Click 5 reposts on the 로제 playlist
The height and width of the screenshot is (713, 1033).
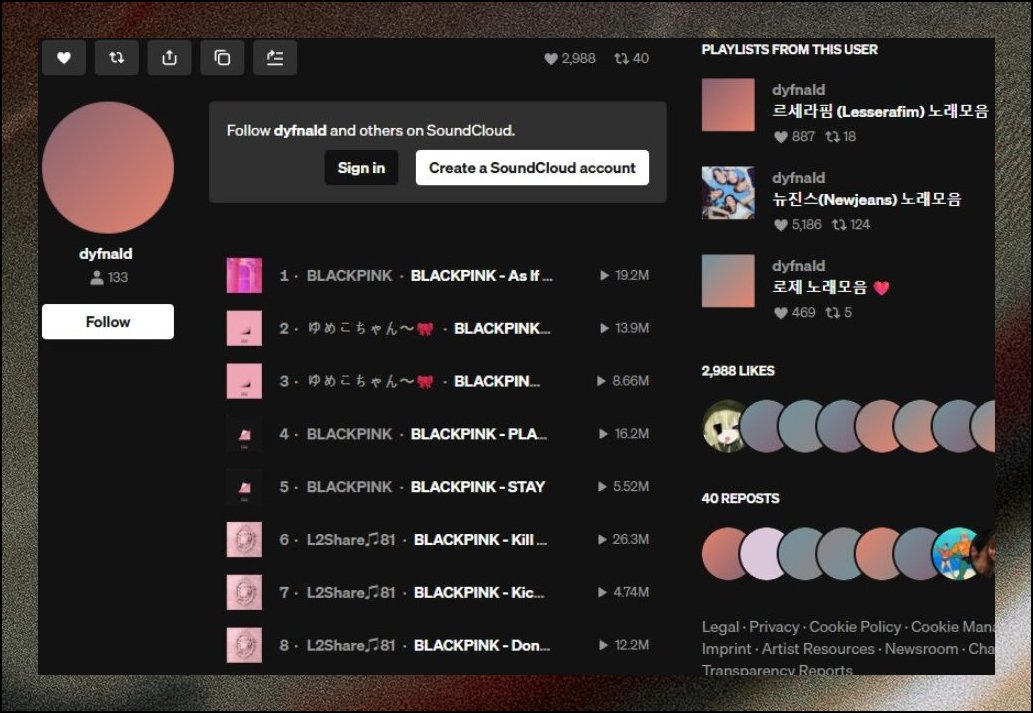pos(839,312)
